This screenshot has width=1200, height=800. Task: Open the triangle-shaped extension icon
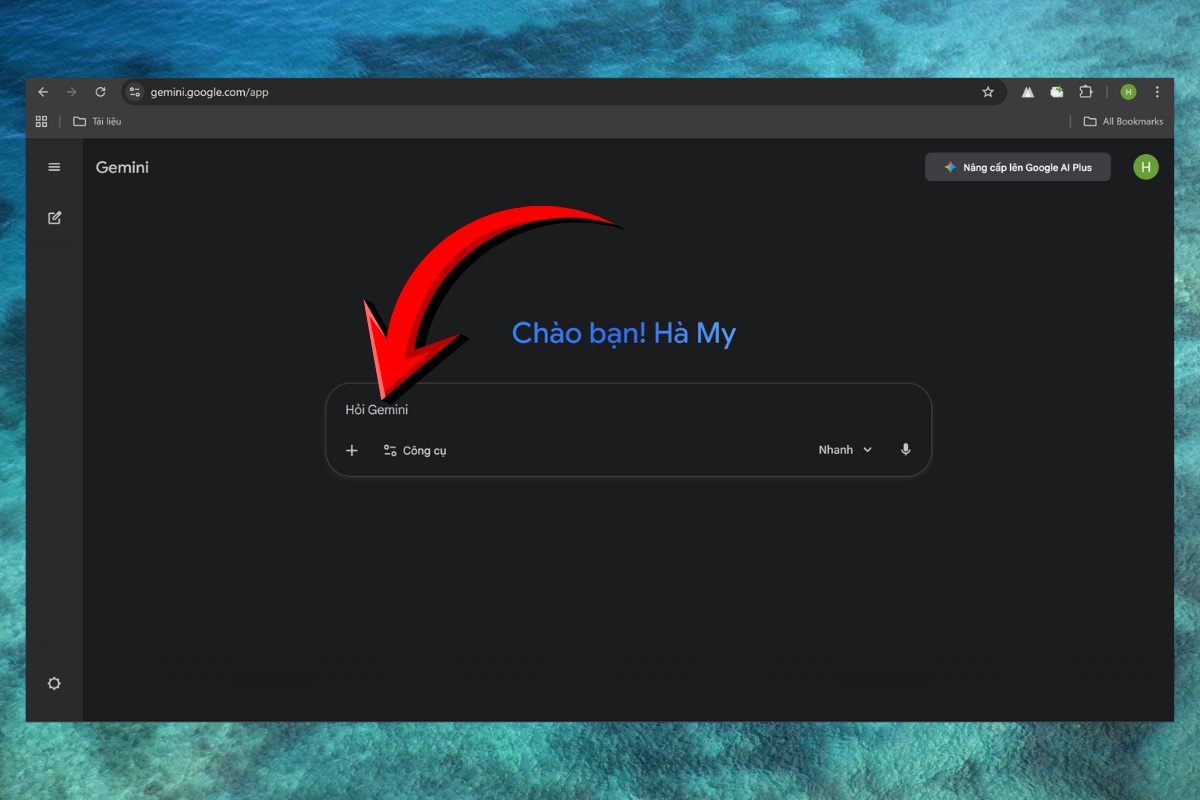pos(1027,92)
